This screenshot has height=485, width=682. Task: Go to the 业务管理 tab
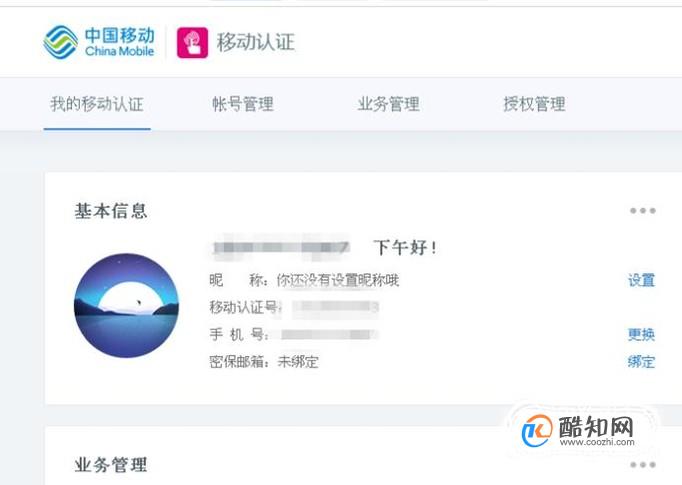(388, 104)
